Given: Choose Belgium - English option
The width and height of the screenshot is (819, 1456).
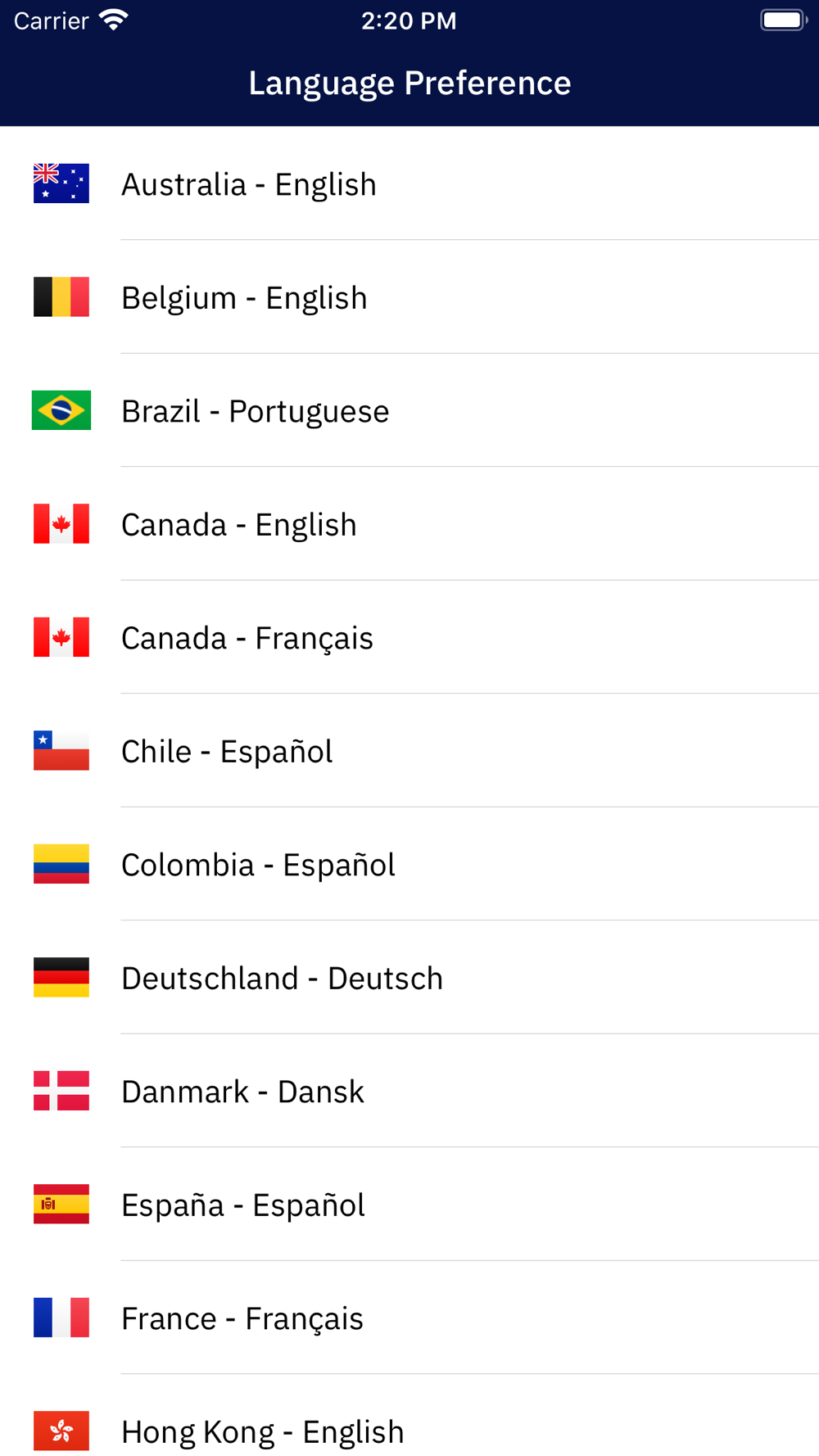Looking at the screenshot, I should coord(409,297).
